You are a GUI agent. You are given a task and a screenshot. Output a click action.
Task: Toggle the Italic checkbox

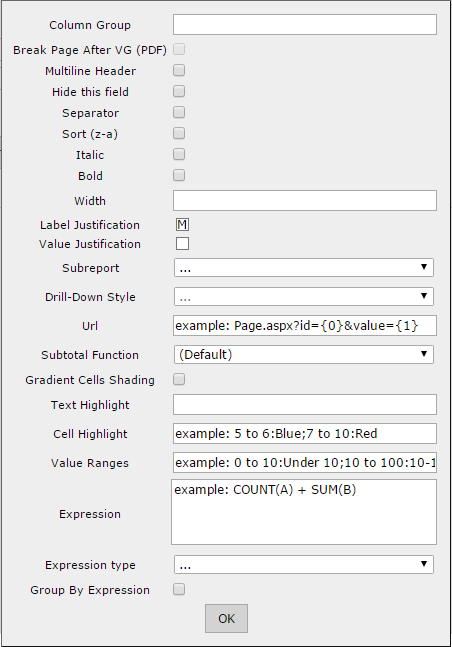[x=179, y=155]
